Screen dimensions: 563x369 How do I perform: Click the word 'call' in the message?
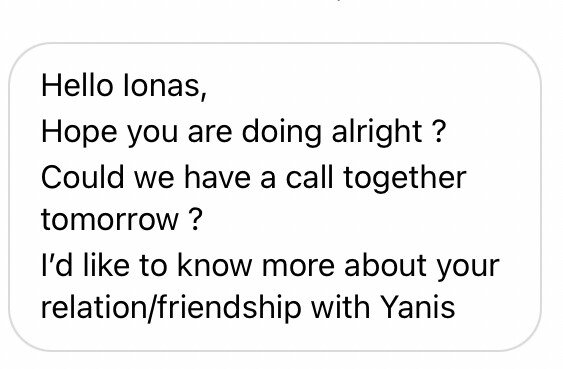(310, 177)
